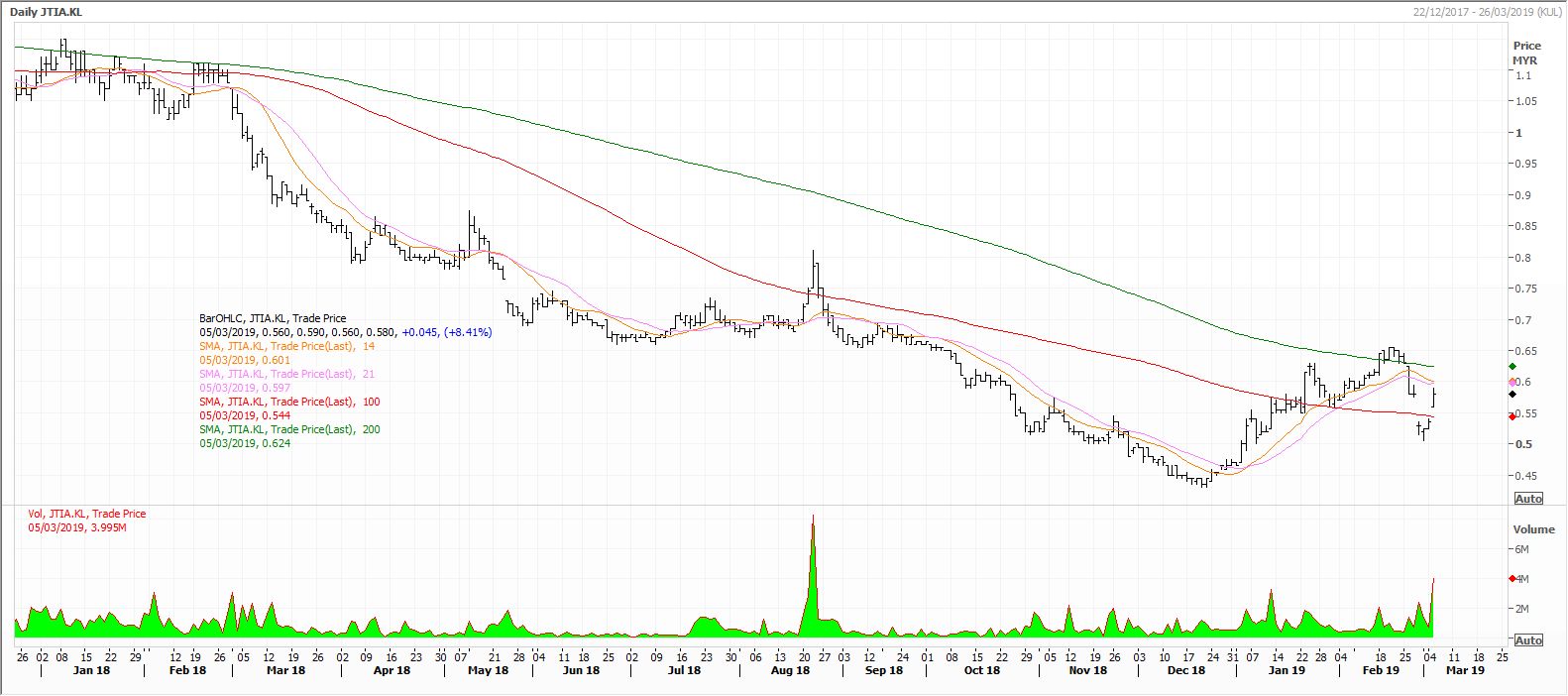Select the SMA 21 legend entry
The height and width of the screenshot is (696, 1568).
click(288, 374)
